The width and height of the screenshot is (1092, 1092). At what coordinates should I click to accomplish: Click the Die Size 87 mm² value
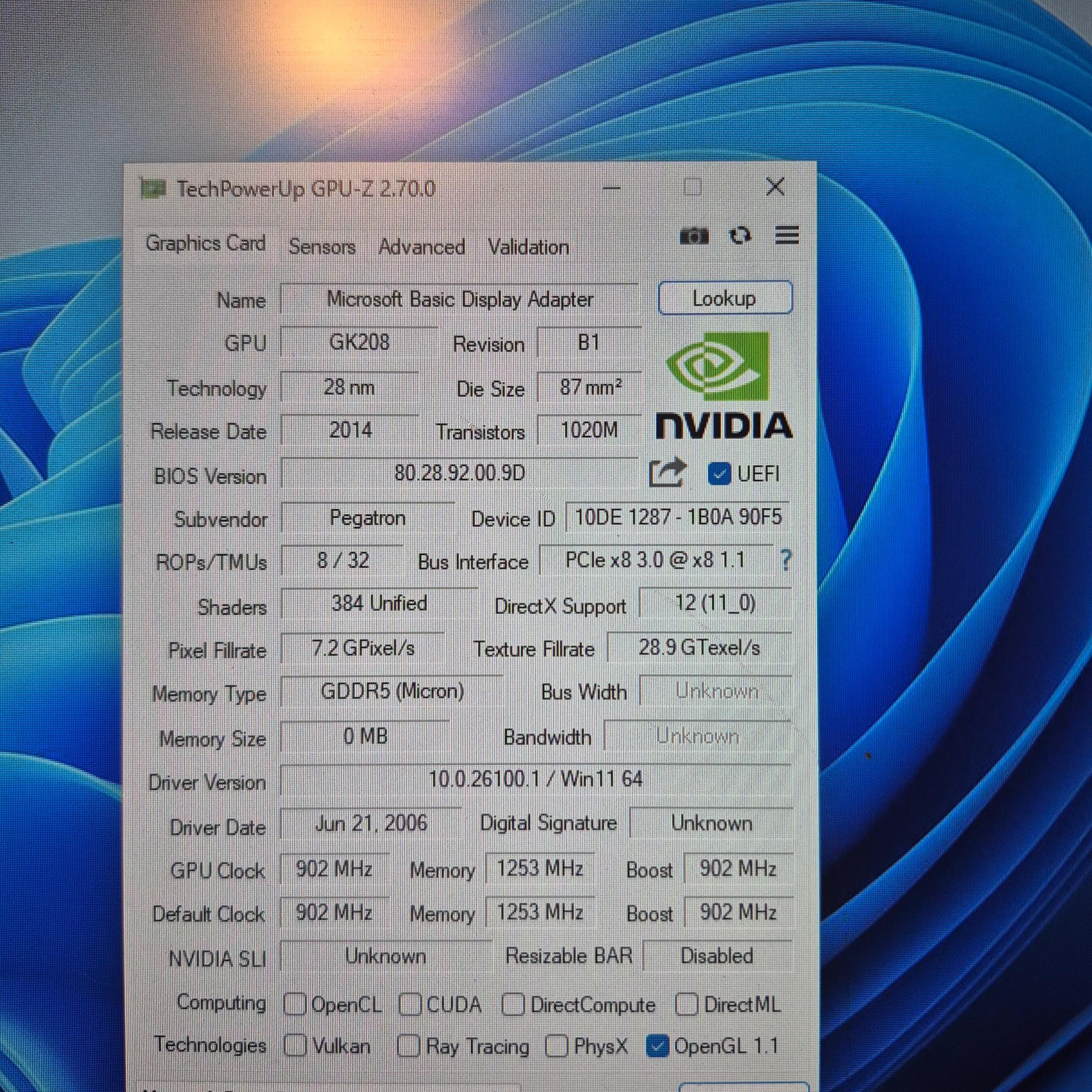(590, 387)
